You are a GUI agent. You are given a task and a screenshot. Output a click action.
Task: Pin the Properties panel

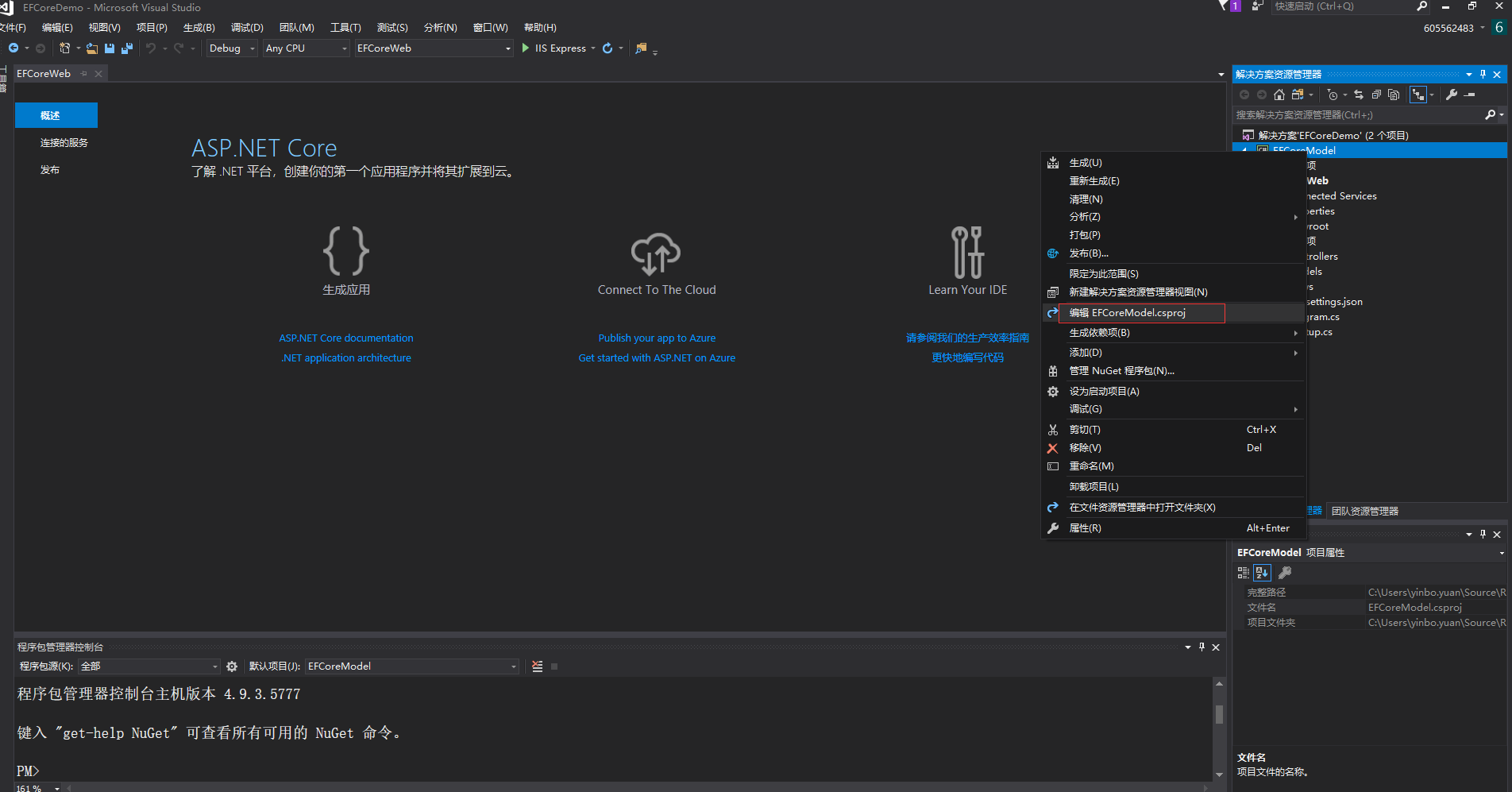point(1483,535)
